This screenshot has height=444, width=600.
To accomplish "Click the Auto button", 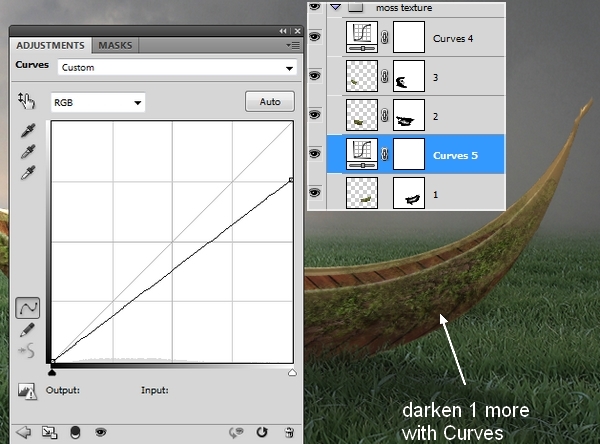I will (269, 102).
